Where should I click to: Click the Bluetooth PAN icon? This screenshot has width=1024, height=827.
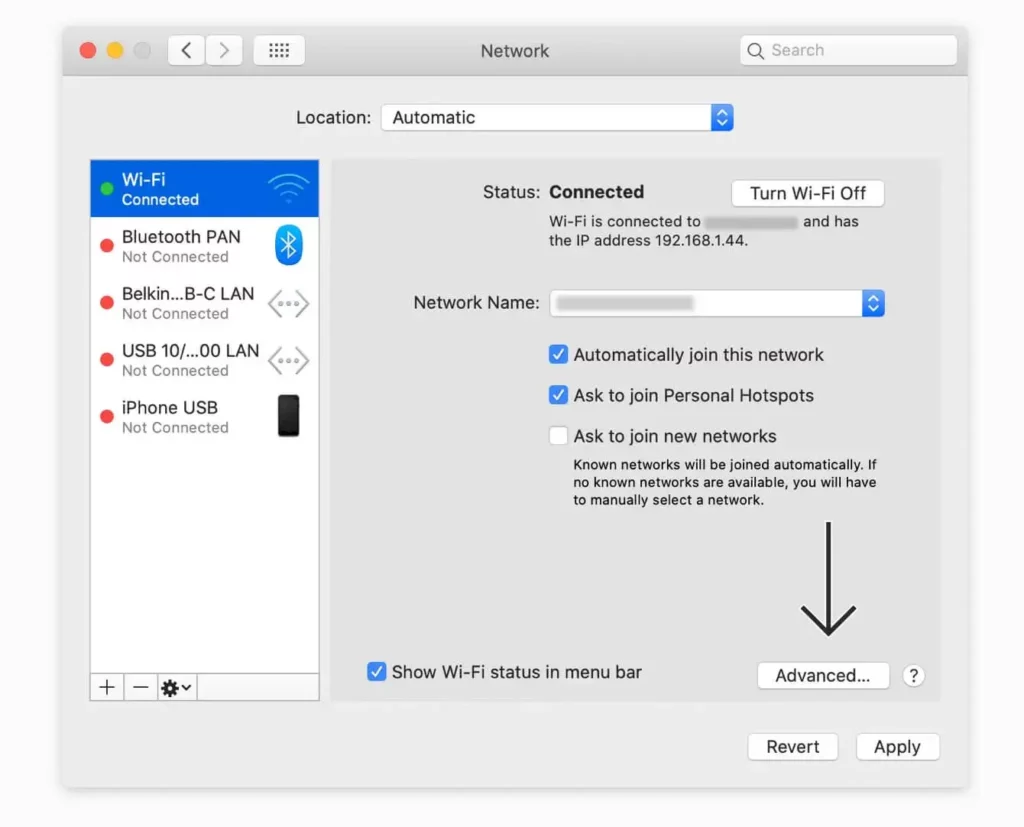click(288, 245)
